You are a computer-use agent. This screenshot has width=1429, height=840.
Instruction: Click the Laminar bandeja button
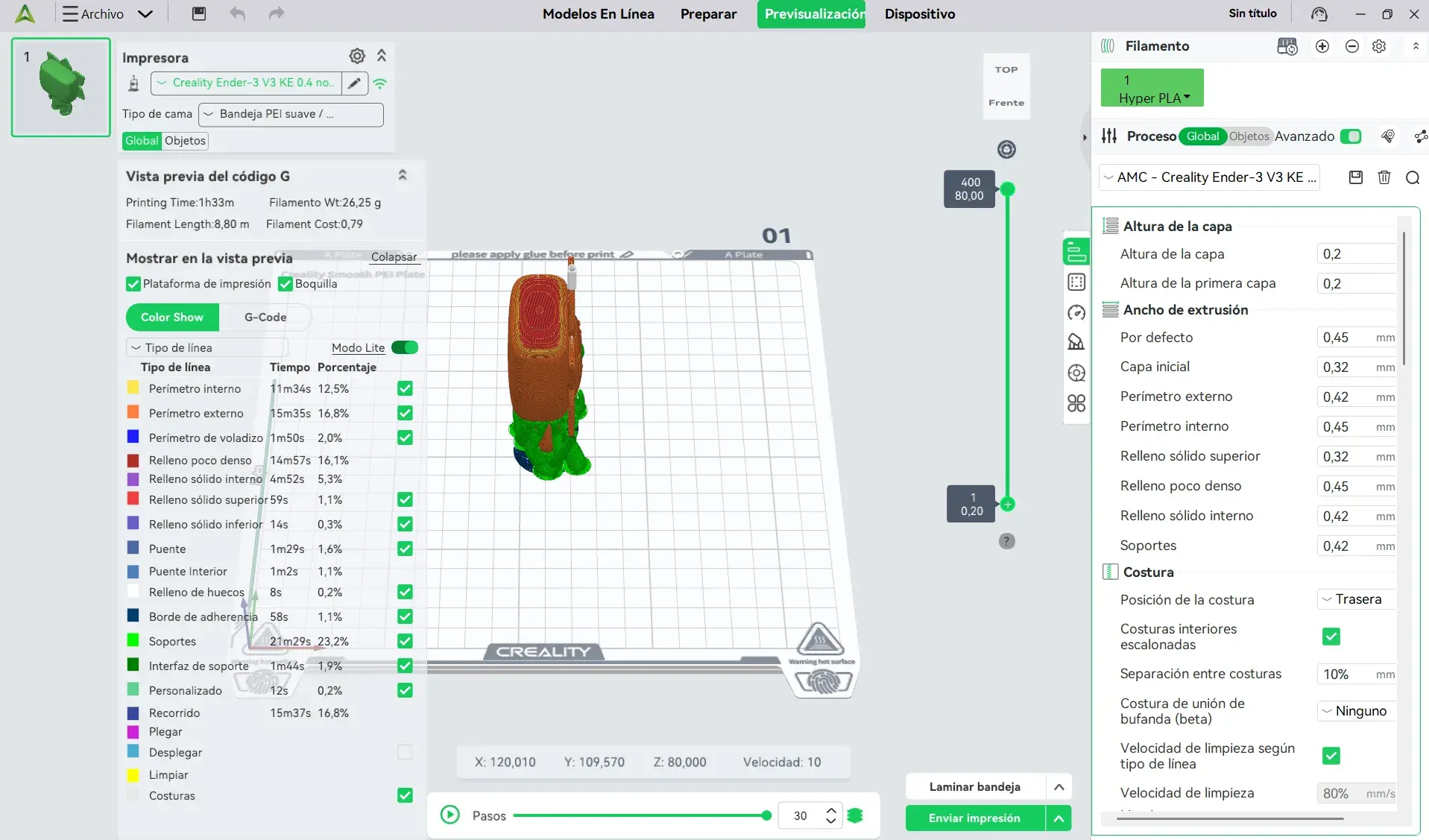coord(975,787)
